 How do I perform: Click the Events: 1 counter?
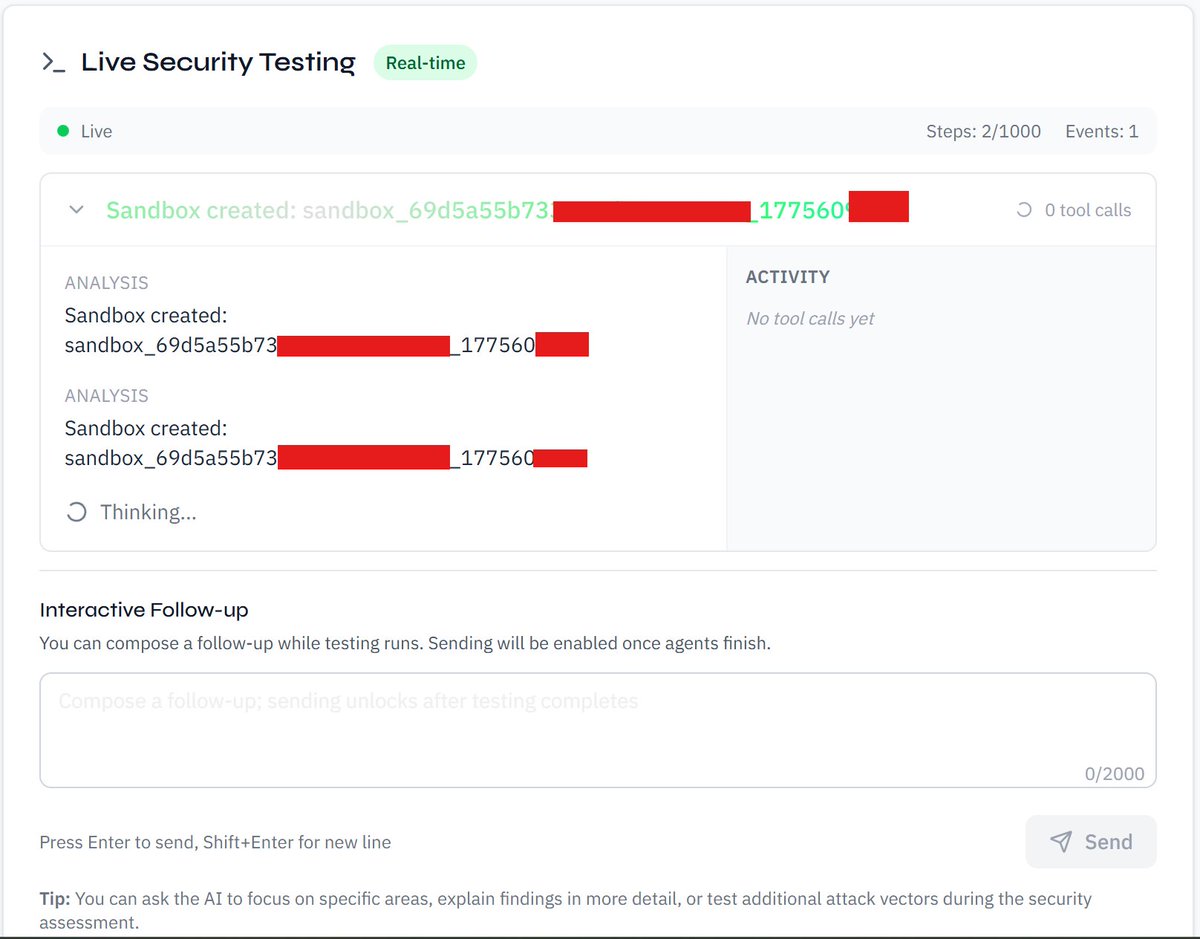(1102, 131)
